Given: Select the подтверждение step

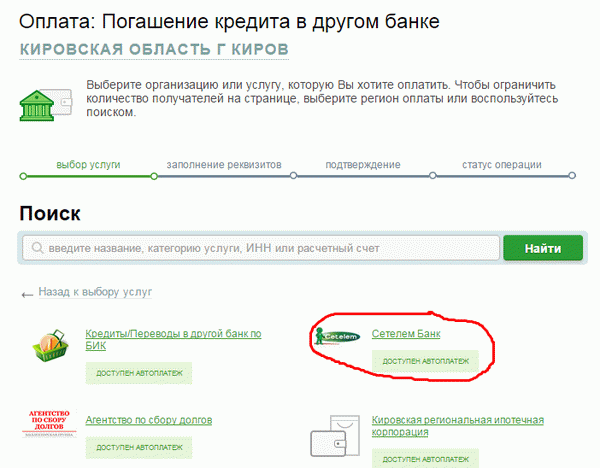Looking at the screenshot, I should (x=362, y=164).
